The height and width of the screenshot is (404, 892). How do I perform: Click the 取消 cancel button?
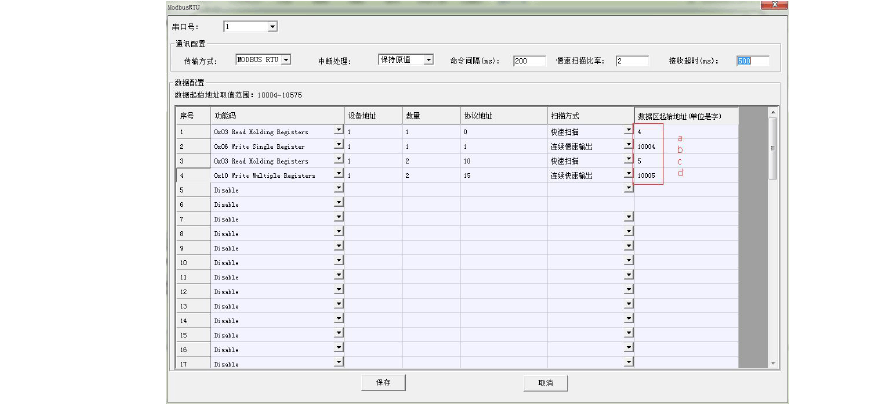[545, 382]
